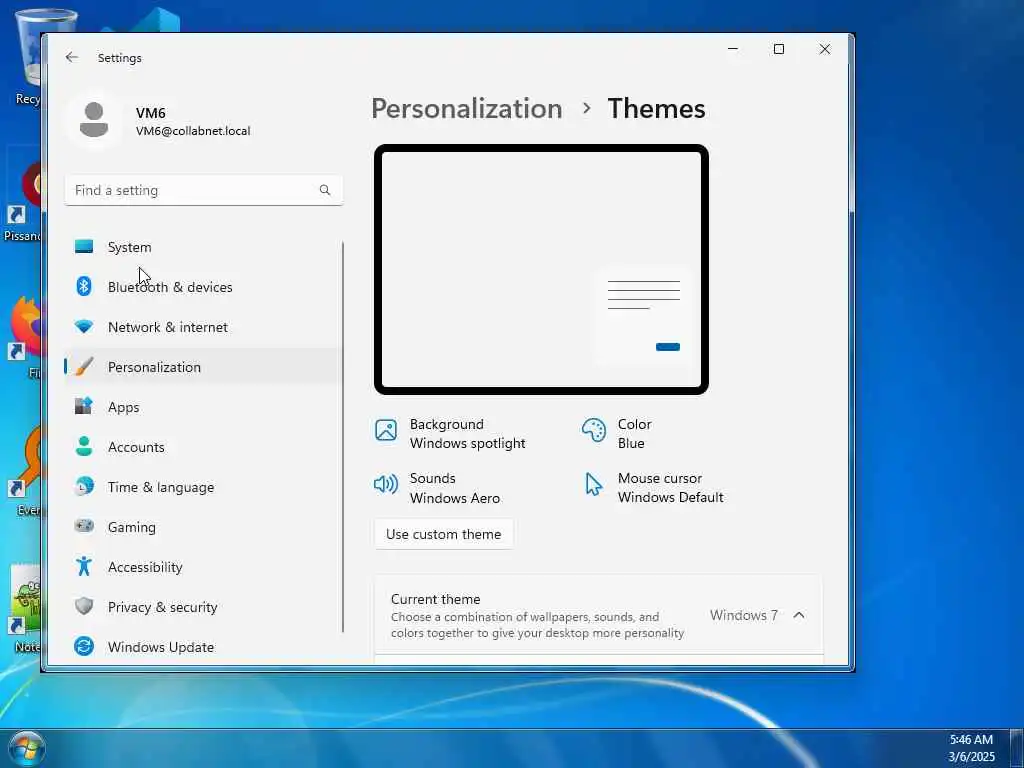This screenshot has width=1024, height=768.
Task: Open Time & language settings
Action: pyautogui.click(x=204, y=487)
